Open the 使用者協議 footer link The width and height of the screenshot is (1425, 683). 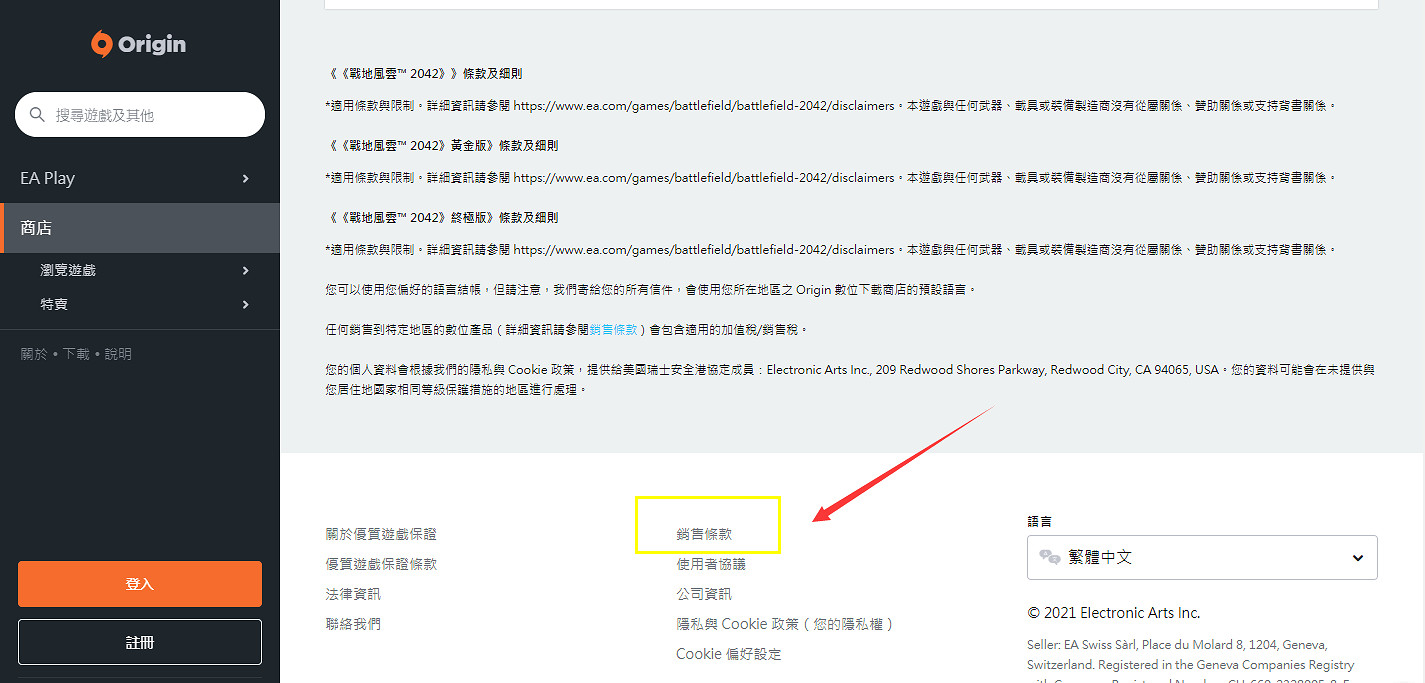click(x=710, y=564)
